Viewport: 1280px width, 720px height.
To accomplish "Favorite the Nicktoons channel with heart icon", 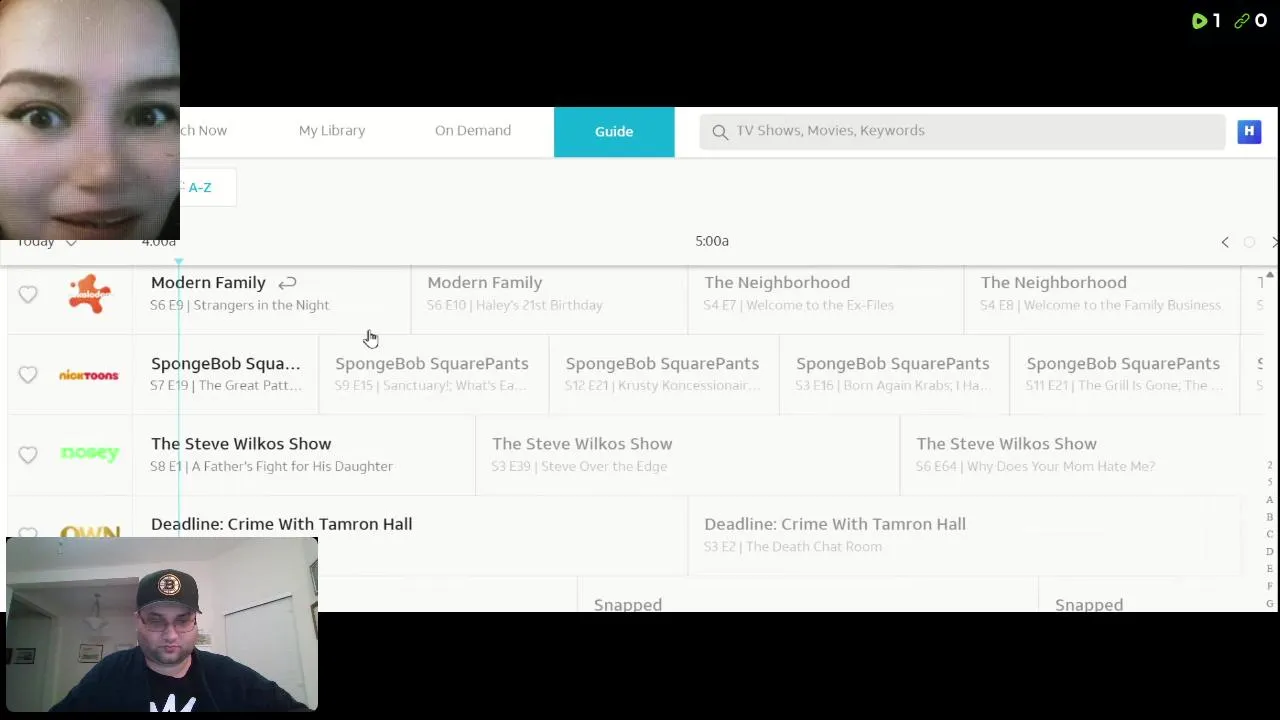I will point(28,374).
